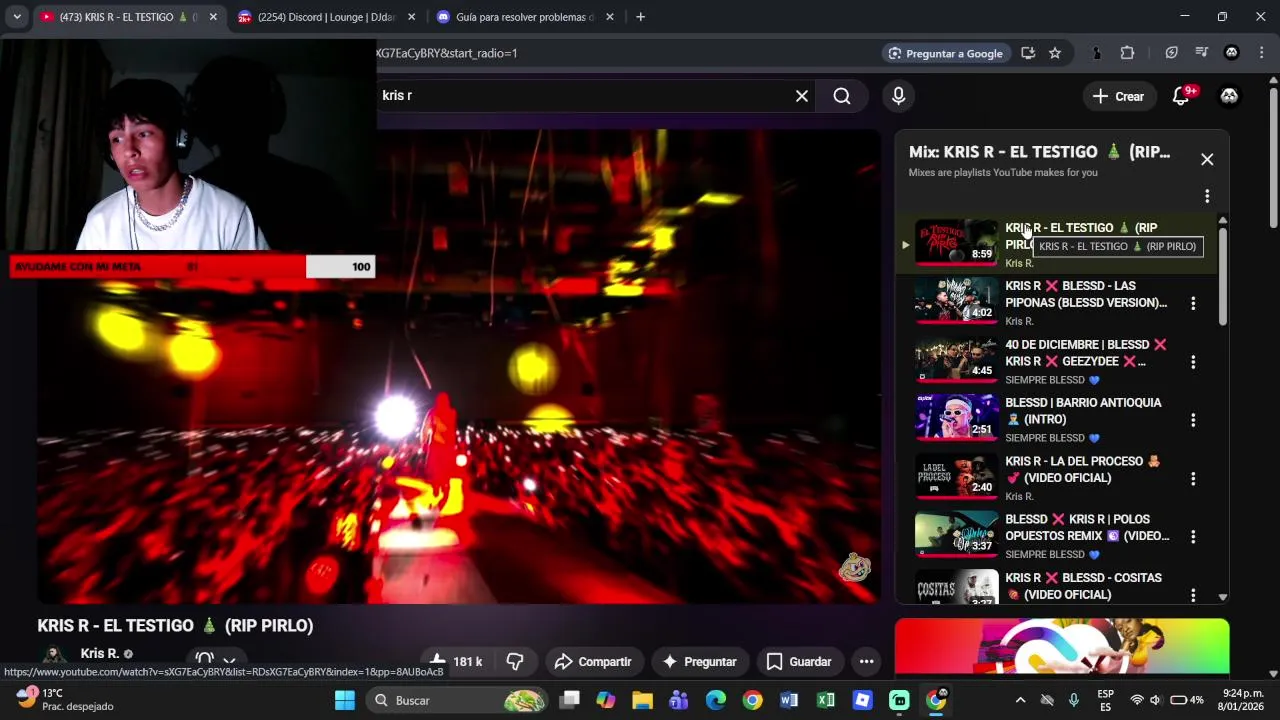Viewport: 1280px width, 720px height.
Task: Open YouTube notifications bell
Action: pyautogui.click(x=1181, y=96)
